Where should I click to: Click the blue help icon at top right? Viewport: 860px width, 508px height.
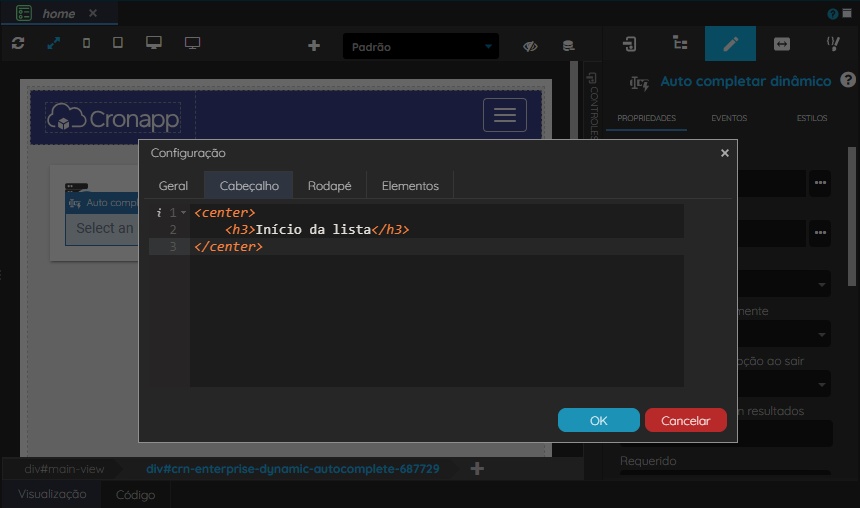pyautogui.click(x=833, y=14)
